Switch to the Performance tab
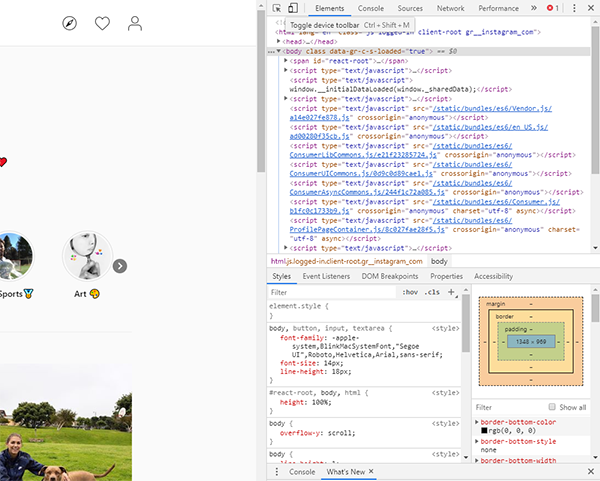Screen dimensions: 600x481 (498, 8)
